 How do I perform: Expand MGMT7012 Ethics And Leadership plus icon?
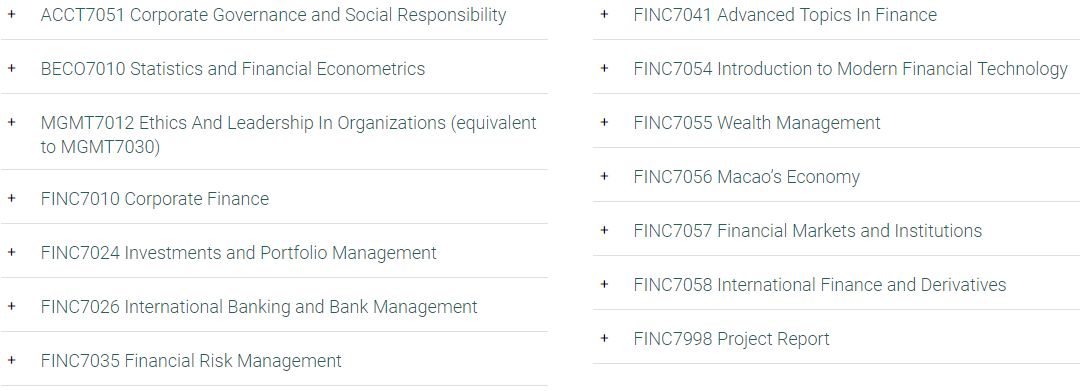(12, 122)
